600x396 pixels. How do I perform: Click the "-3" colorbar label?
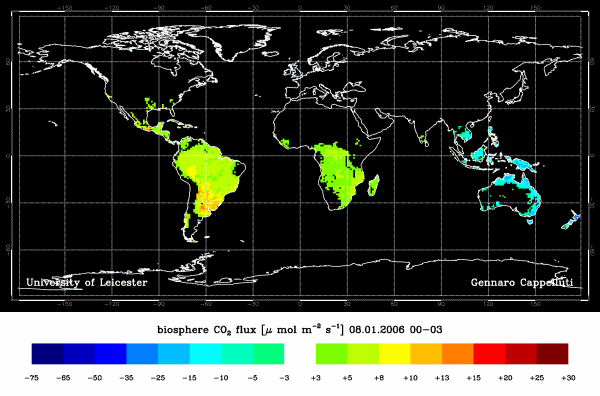pos(284,378)
